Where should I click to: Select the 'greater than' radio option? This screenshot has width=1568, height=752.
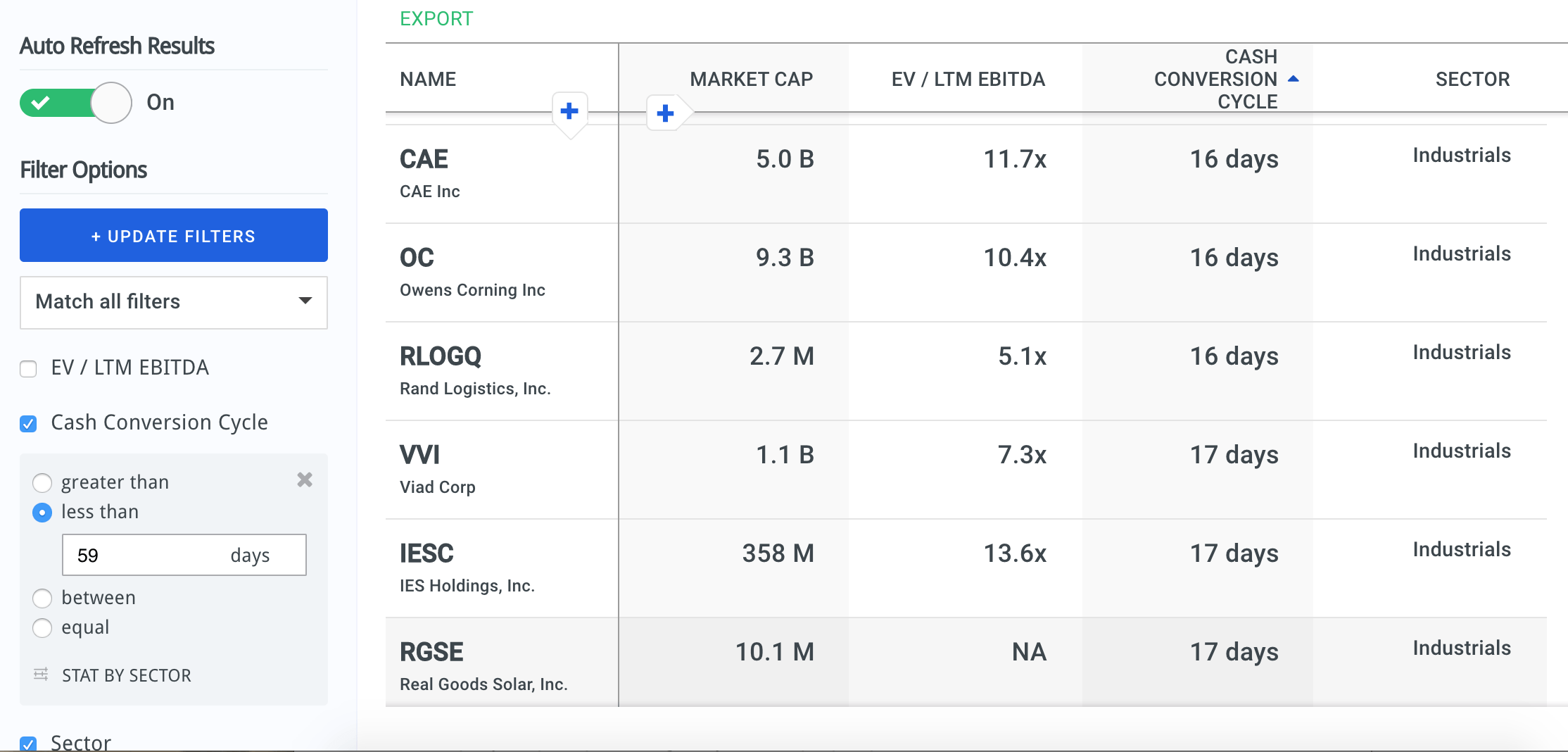[42, 483]
